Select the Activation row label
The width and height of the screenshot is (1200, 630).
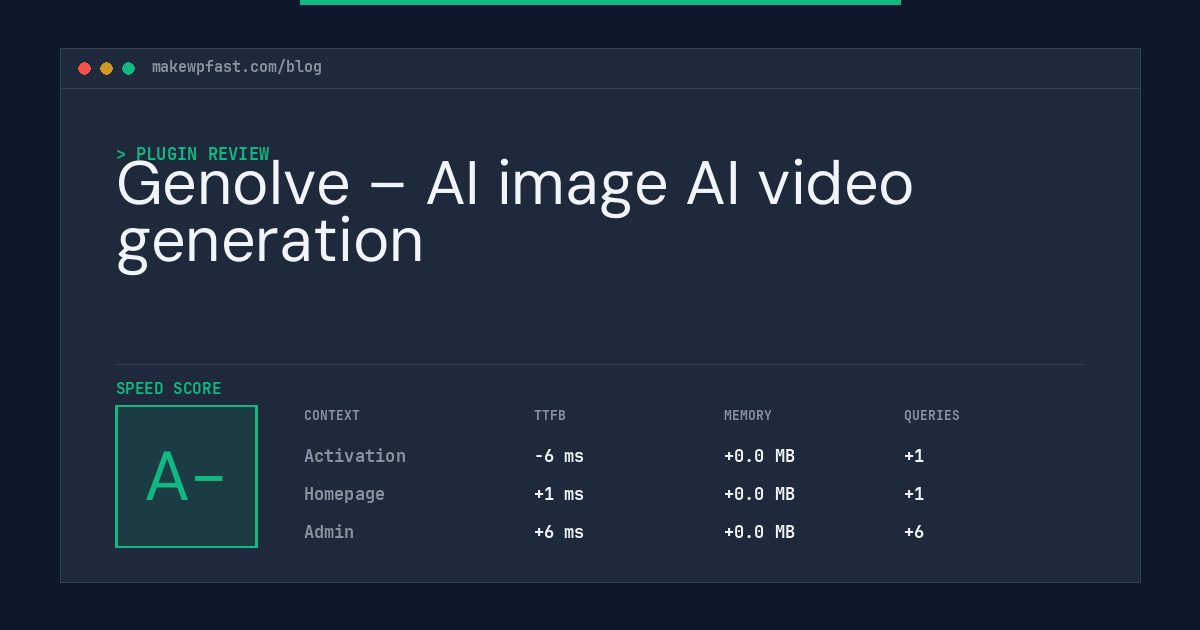click(x=355, y=456)
